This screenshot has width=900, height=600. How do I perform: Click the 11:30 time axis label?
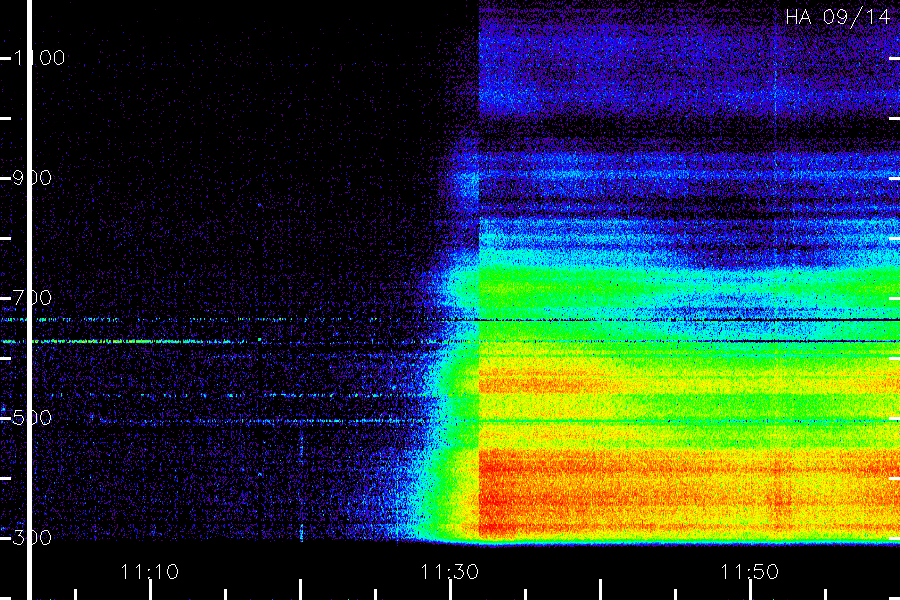point(449,572)
